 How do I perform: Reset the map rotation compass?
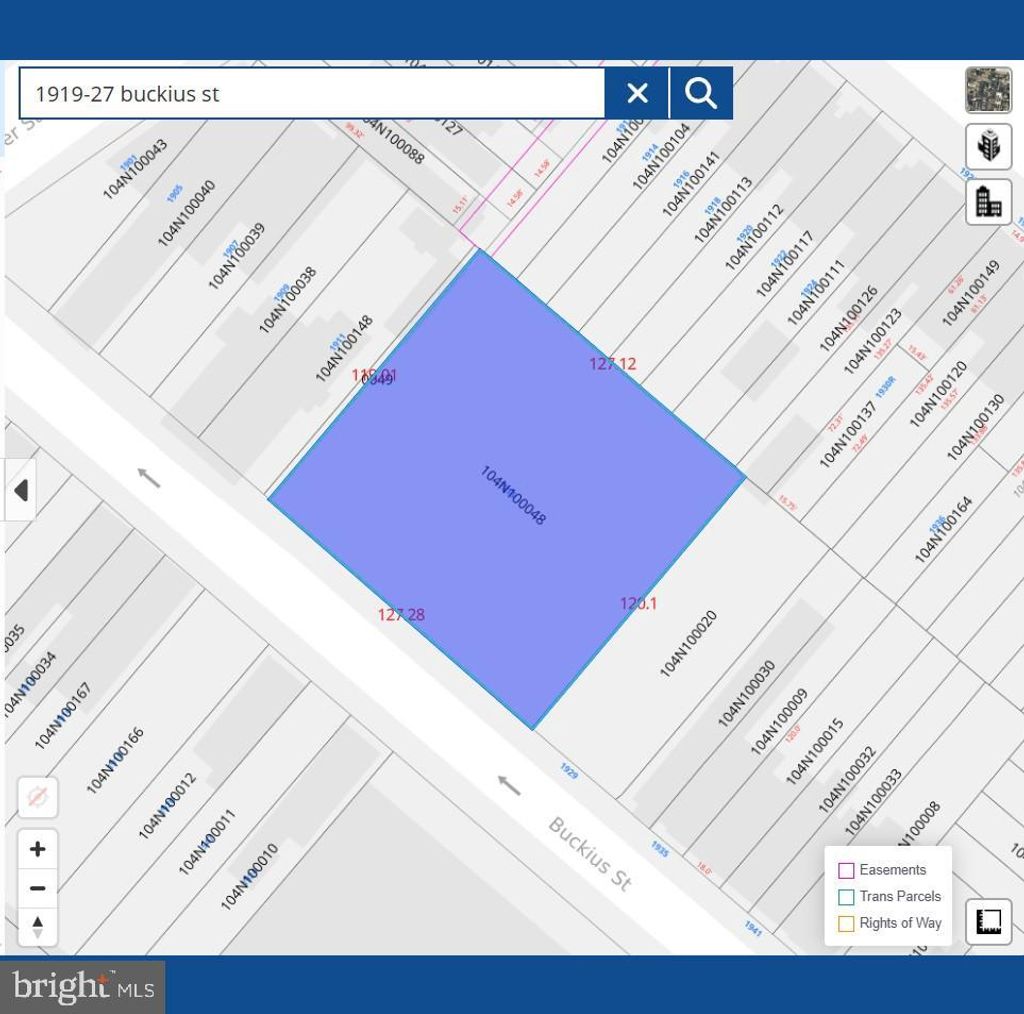(38, 797)
